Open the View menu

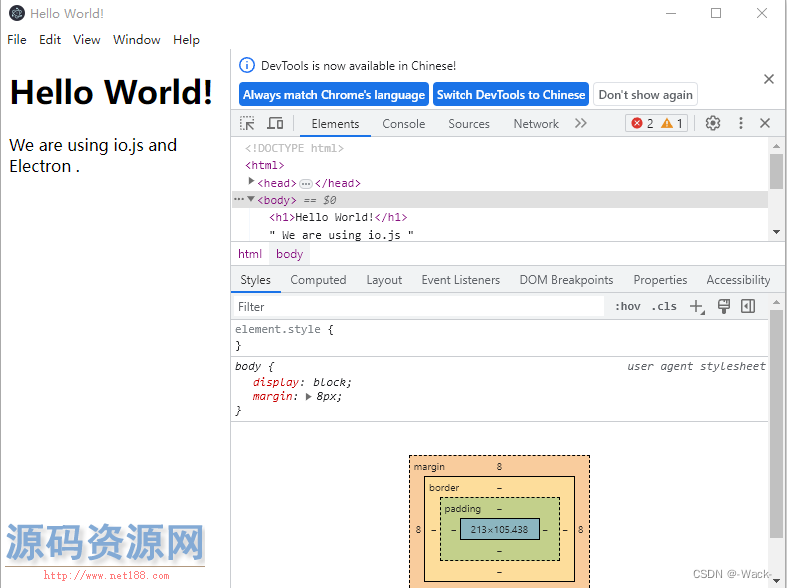click(86, 40)
